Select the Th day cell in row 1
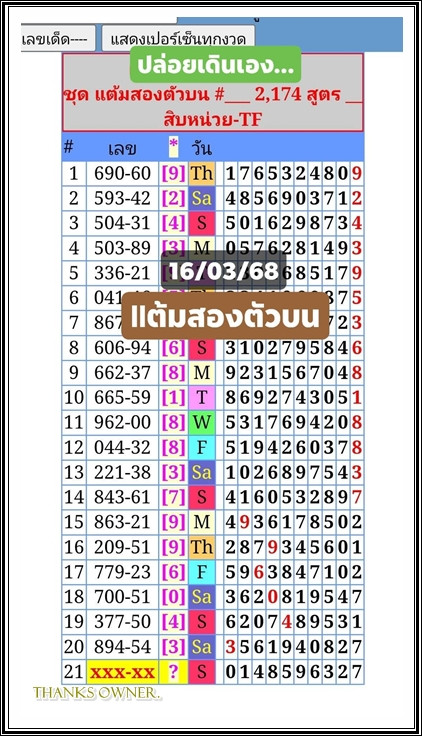 [x=202, y=174]
